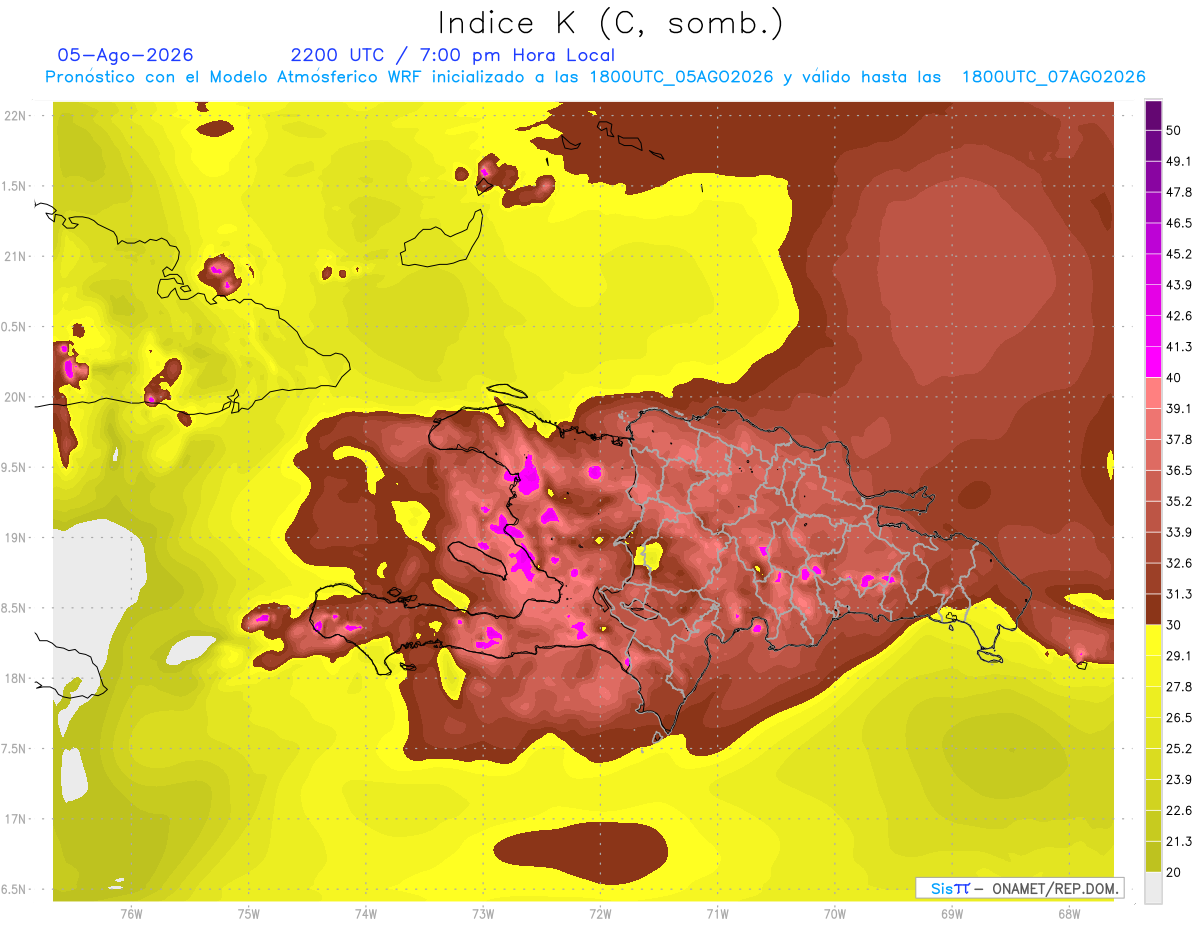
Task: Click the legend value "43.9"
Action: tap(1179, 285)
